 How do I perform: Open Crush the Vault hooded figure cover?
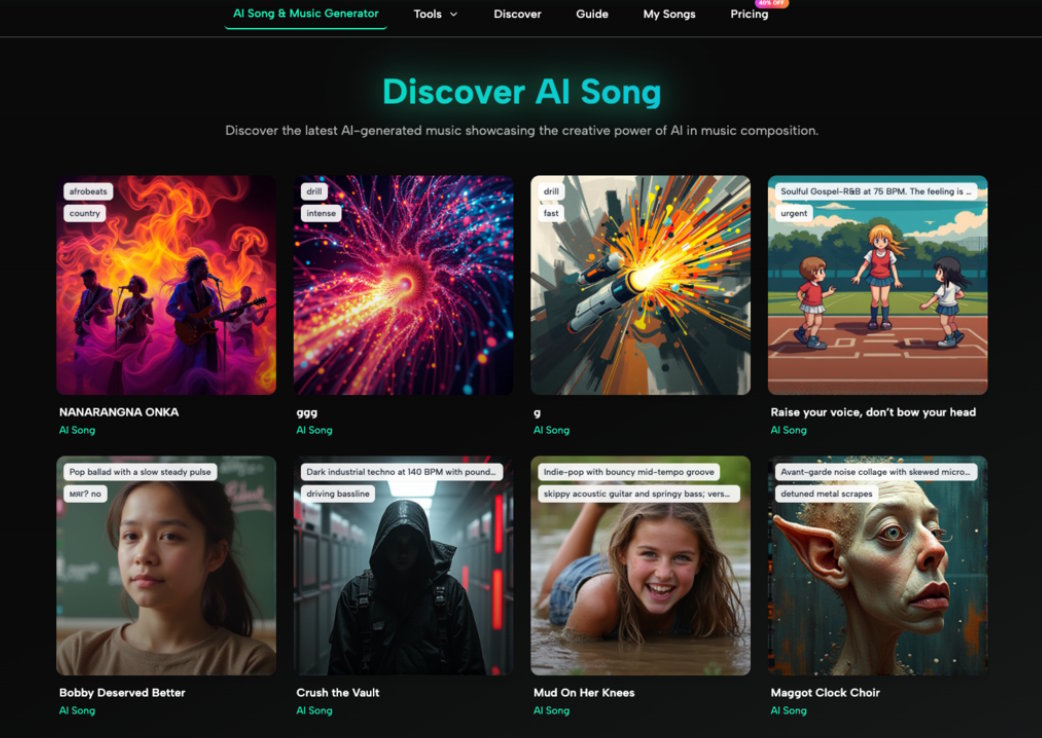403,565
